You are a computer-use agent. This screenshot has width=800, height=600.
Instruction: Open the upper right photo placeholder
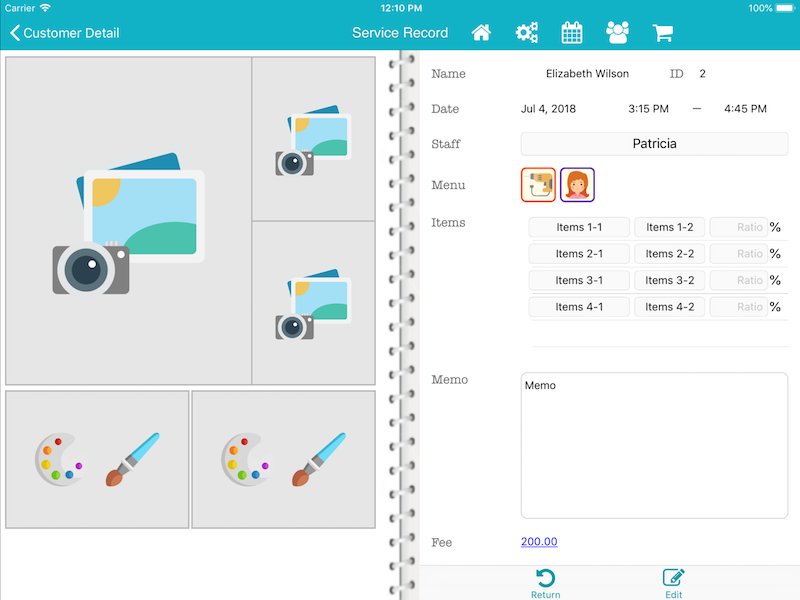point(313,139)
